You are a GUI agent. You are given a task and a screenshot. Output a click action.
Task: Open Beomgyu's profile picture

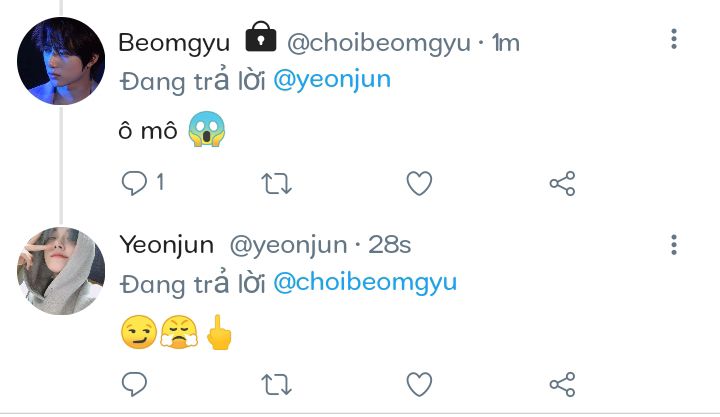(x=61, y=61)
